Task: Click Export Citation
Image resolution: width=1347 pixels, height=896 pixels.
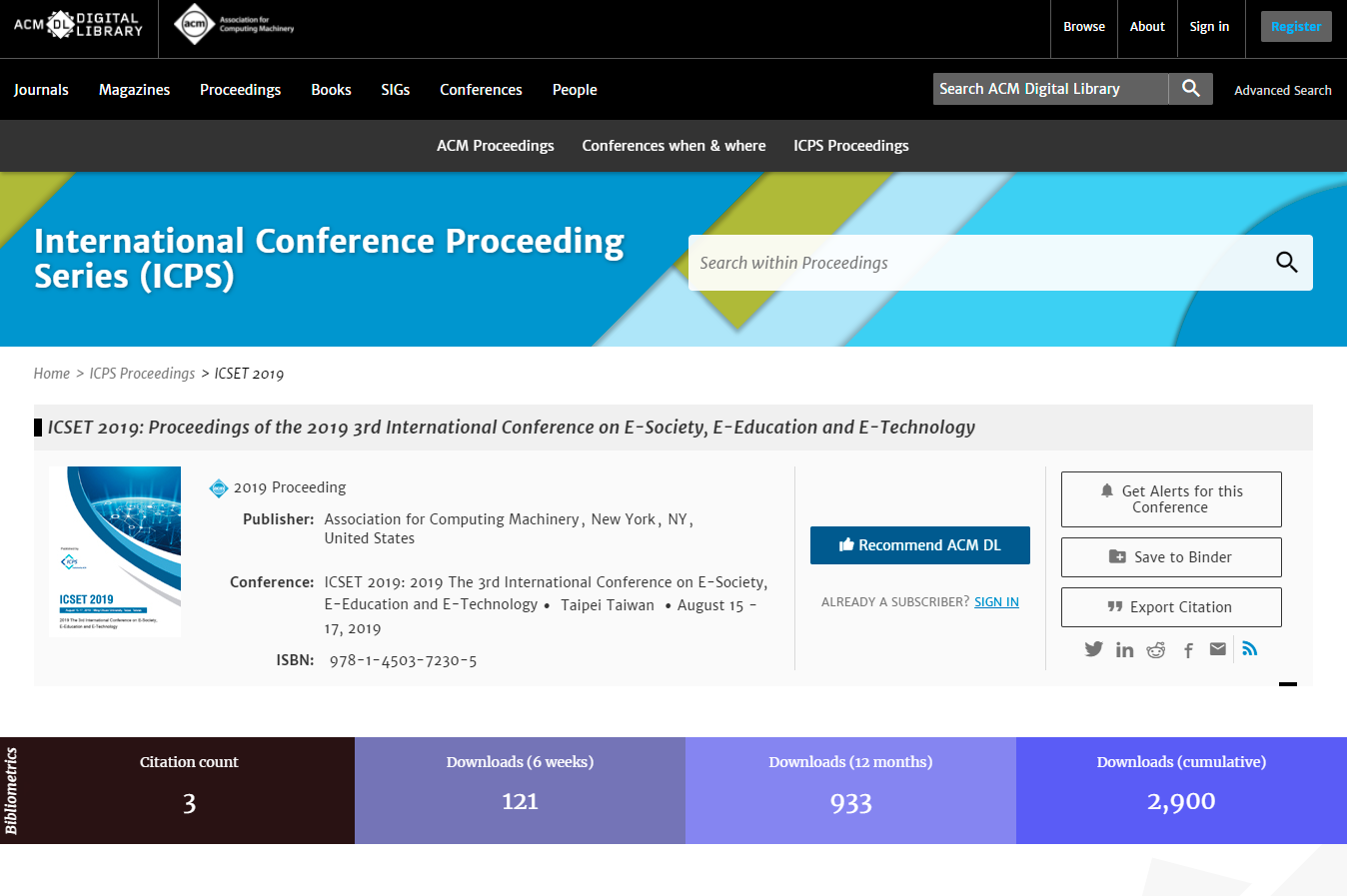Action: pos(1171,607)
